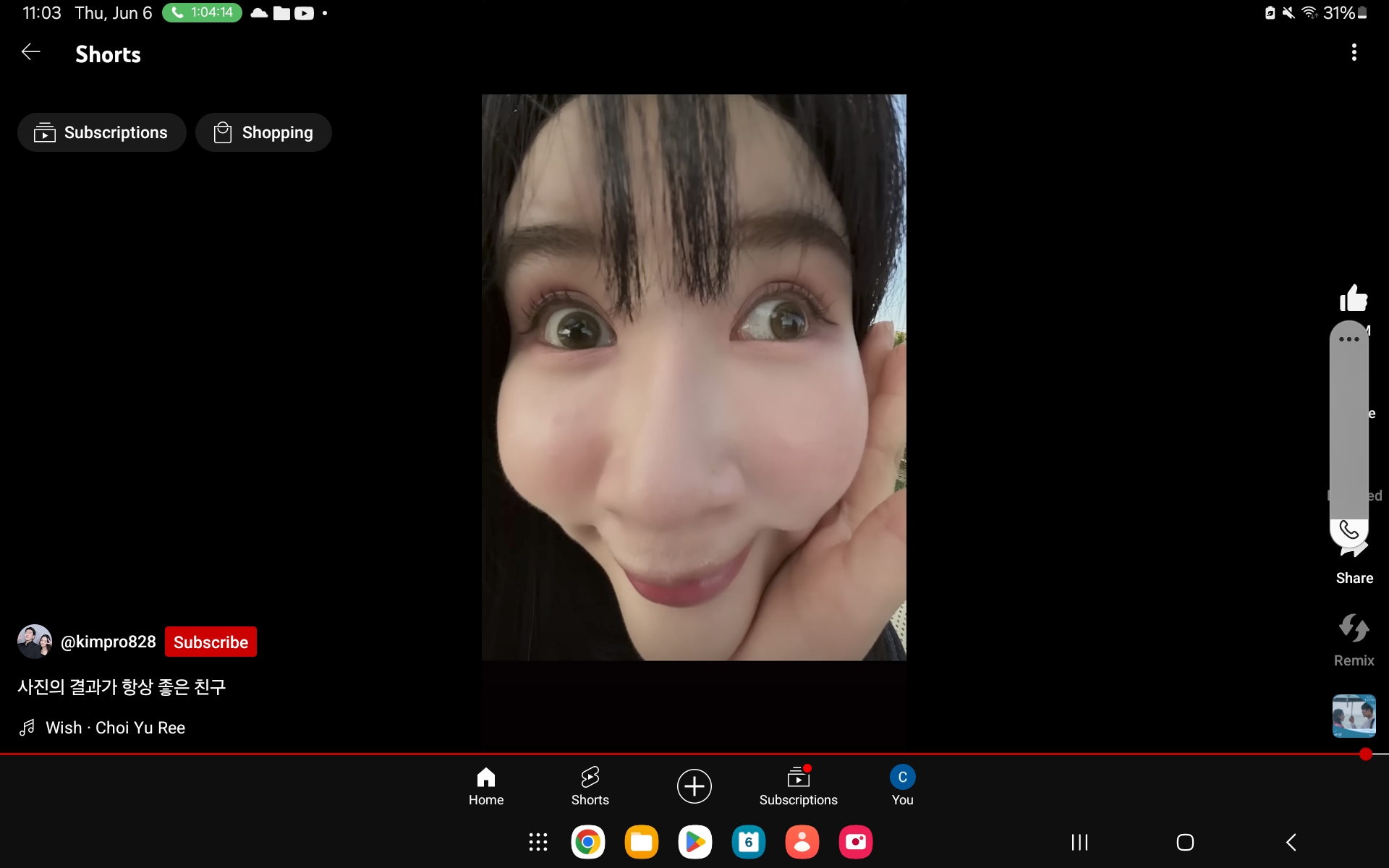This screenshot has width=1389, height=868.
Task: Tap the phone icon on the floating bubble
Action: point(1348,530)
